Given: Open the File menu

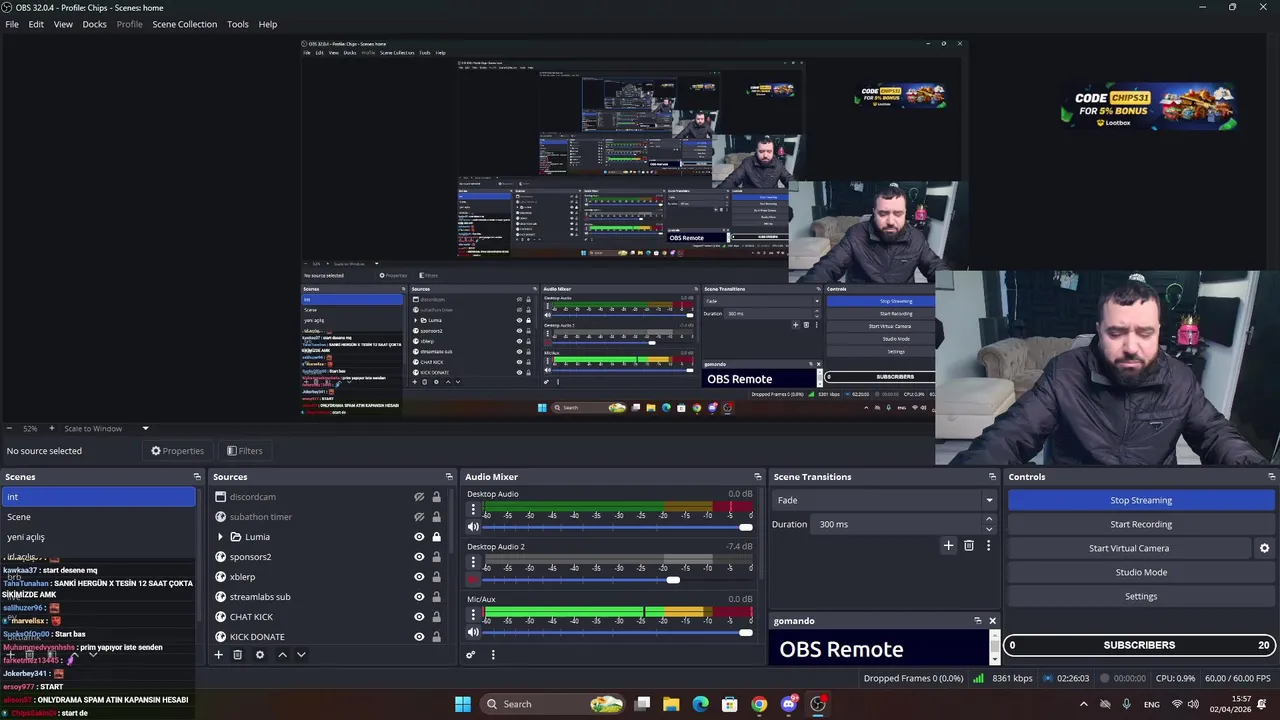Looking at the screenshot, I should pyautogui.click(x=12, y=24).
